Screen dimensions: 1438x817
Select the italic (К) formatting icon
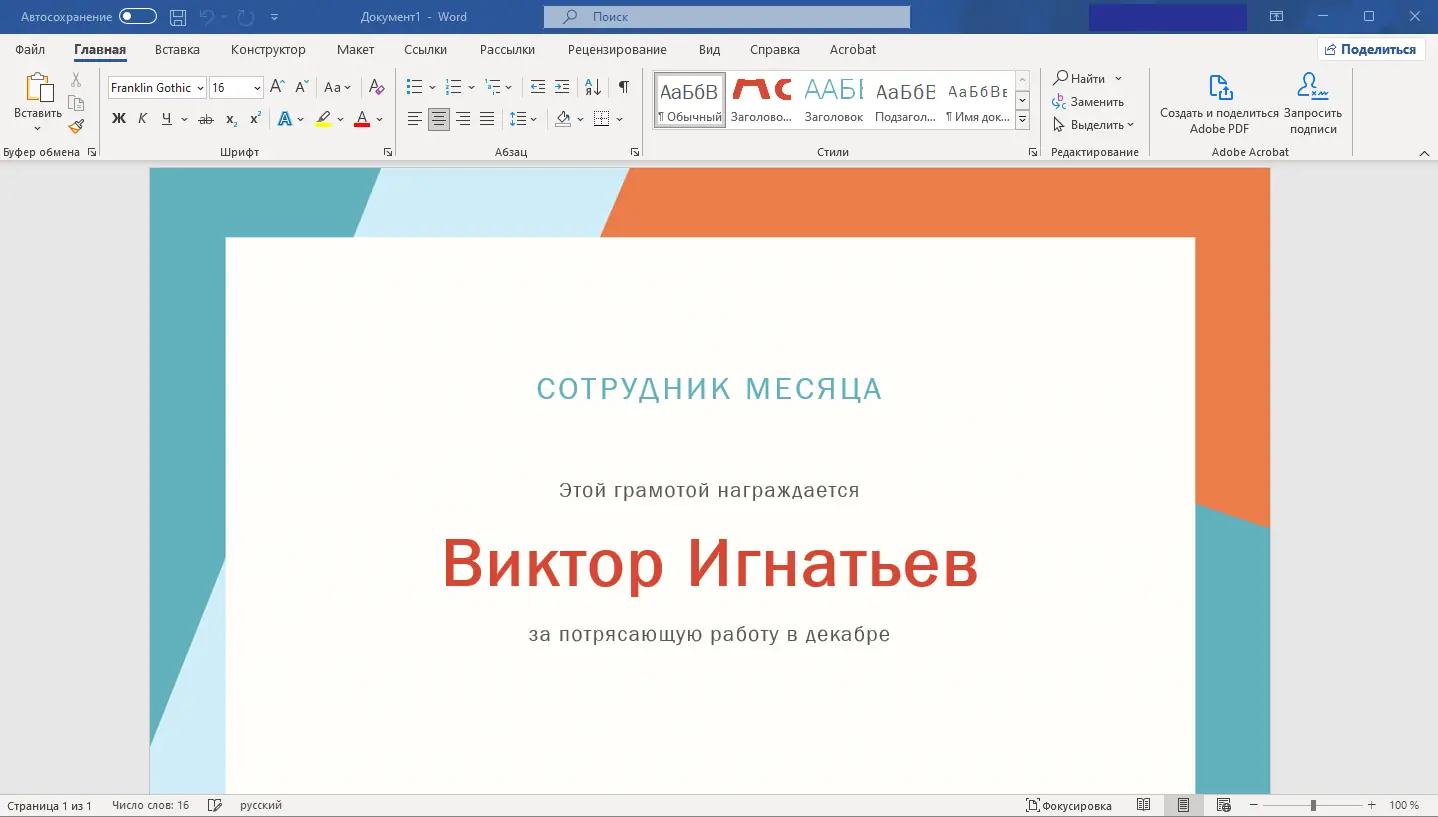click(x=142, y=118)
